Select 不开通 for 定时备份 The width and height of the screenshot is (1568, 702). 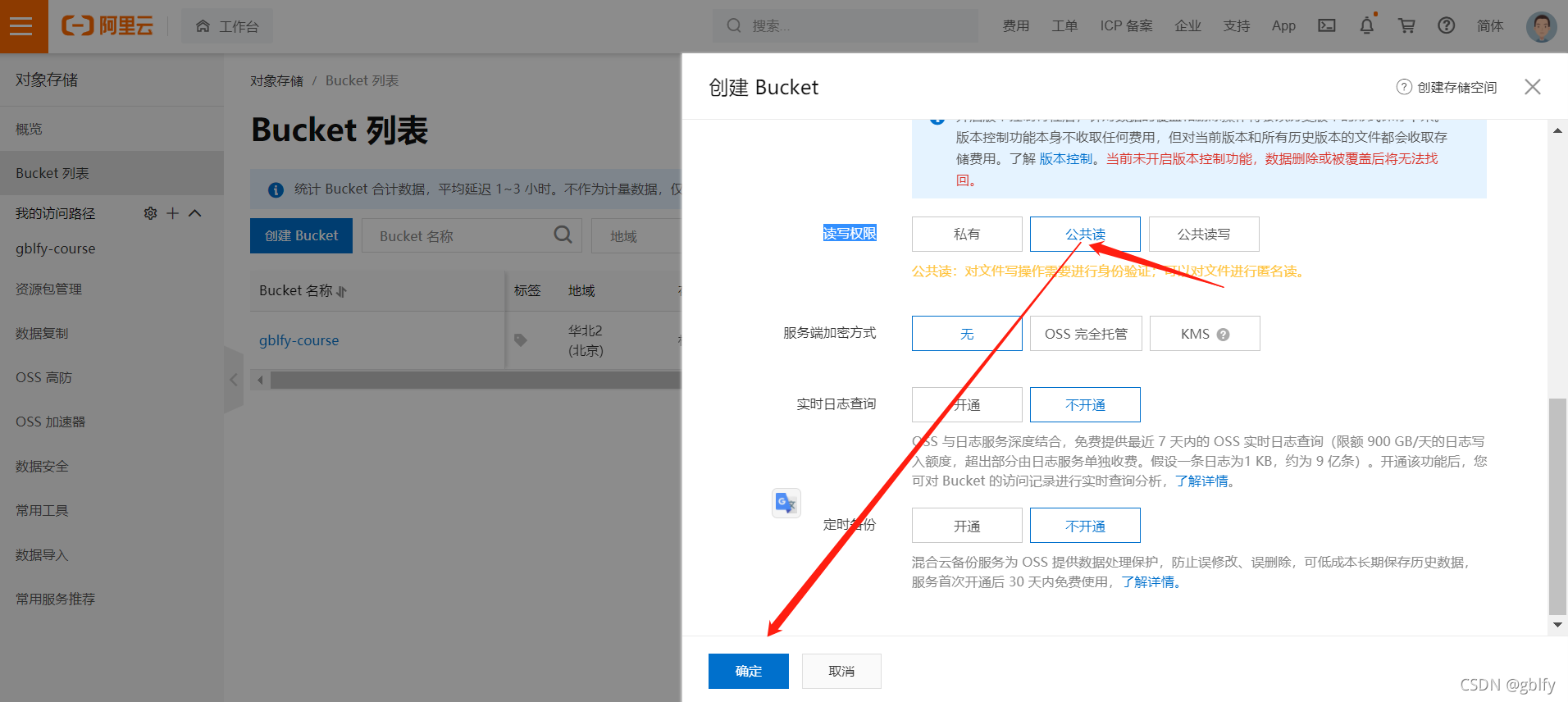click(1085, 526)
